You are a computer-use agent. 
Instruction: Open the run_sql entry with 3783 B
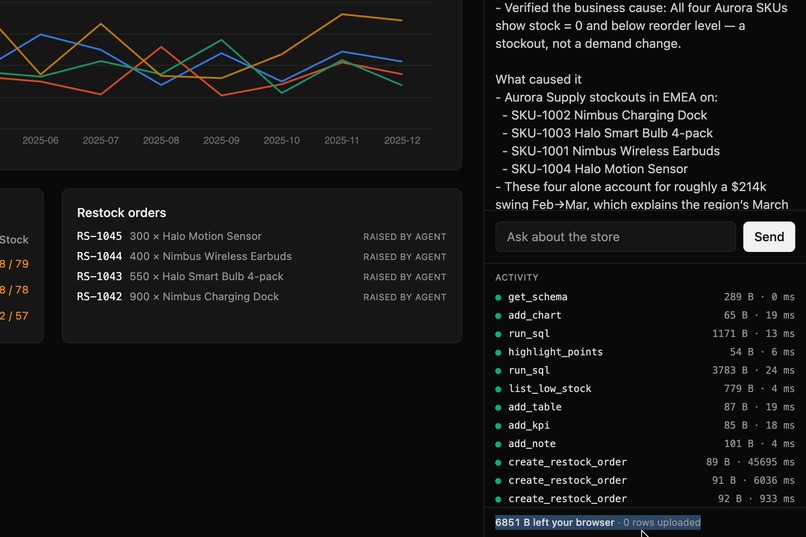pos(645,371)
